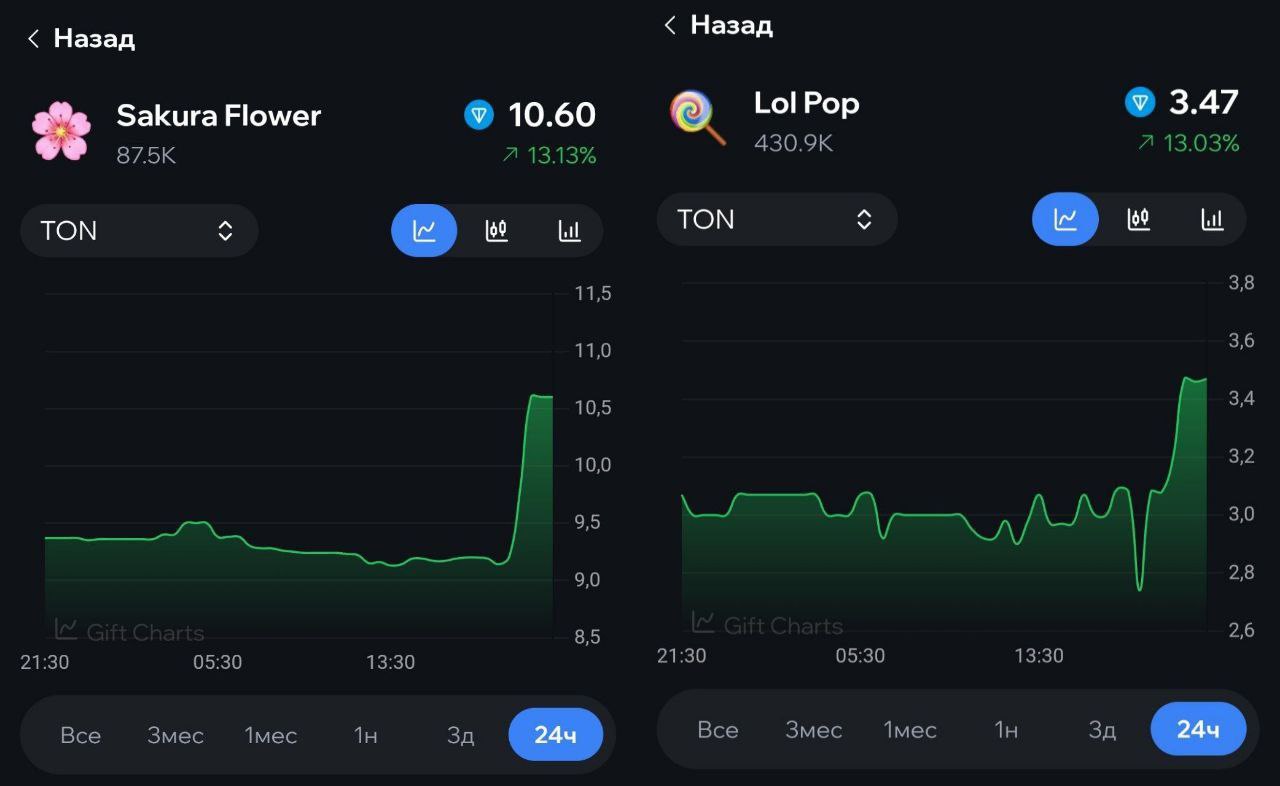Switch Lol Pop to bar chart view
The image size is (1280, 786).
pos(1212,219)
